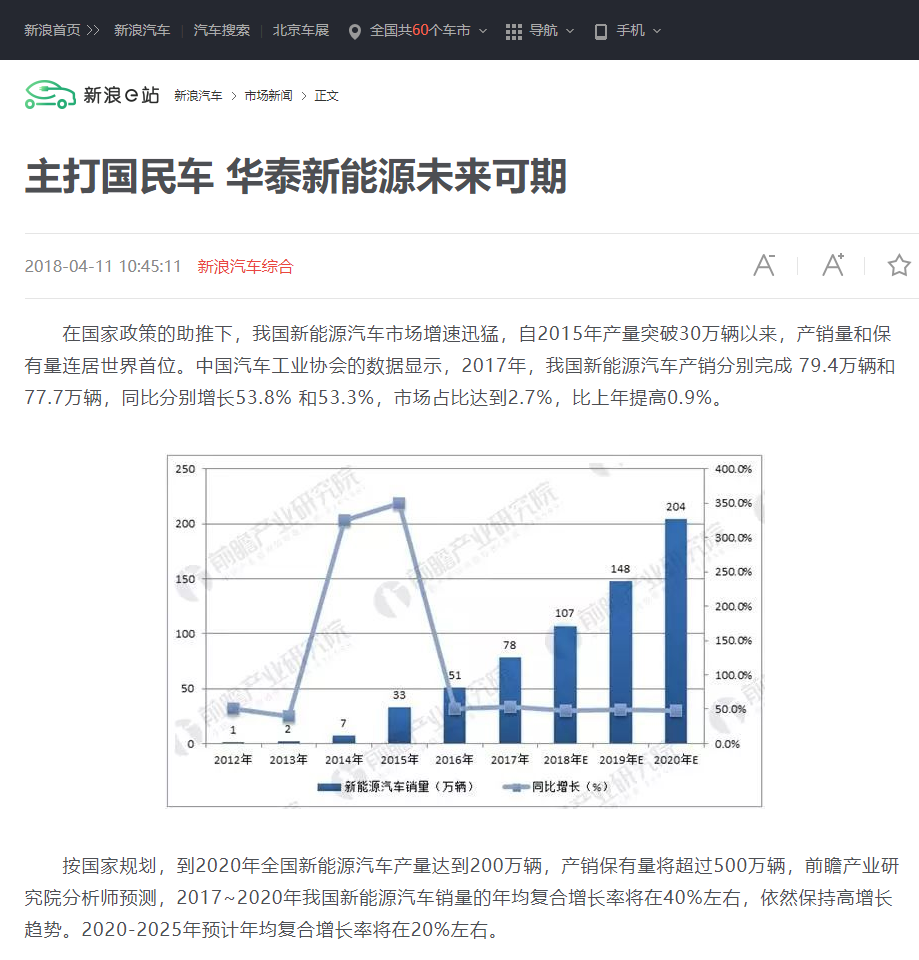Viewport: 919px width, 960px height.
Task: Open 北京车展 in top navigation
Action: tap(301, 31)
